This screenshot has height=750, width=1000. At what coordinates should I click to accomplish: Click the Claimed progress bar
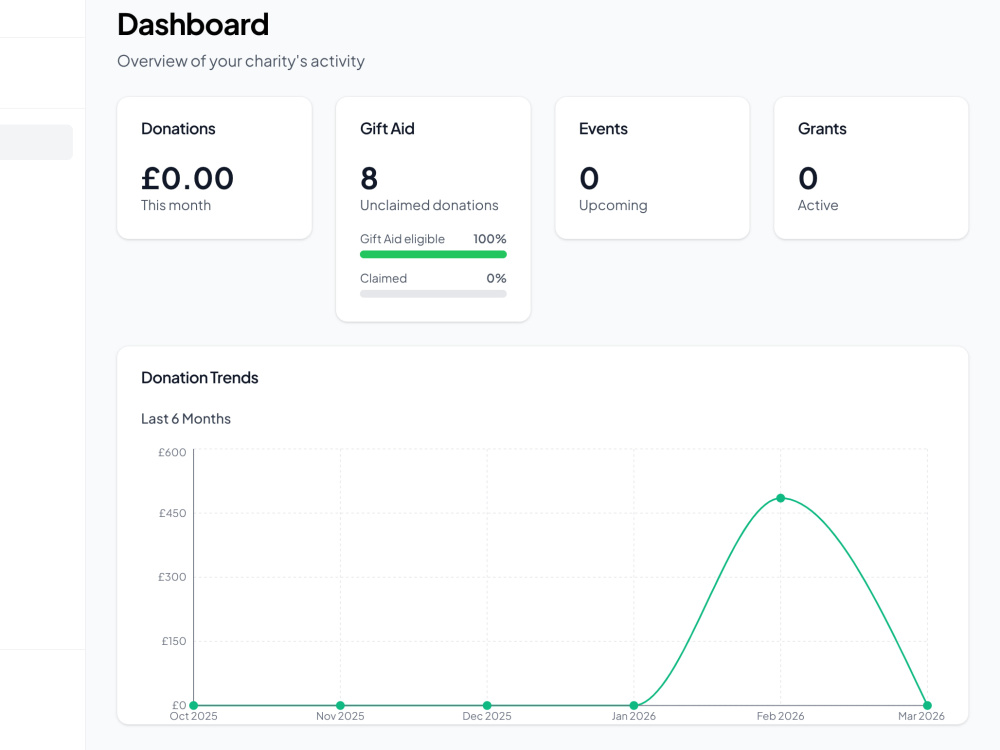(x=433, y=294)
